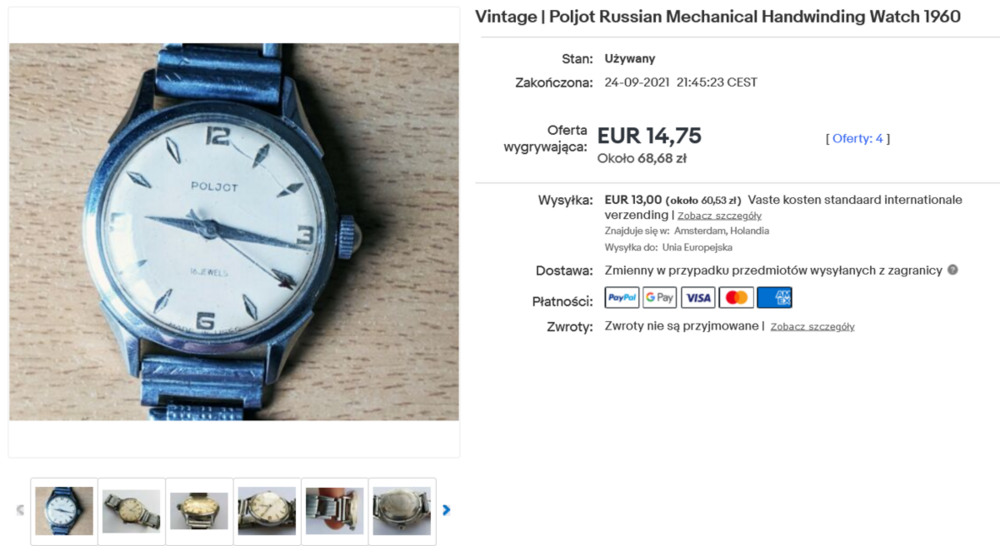Open the delivery help question-mark icon

(x=953, y=270)
